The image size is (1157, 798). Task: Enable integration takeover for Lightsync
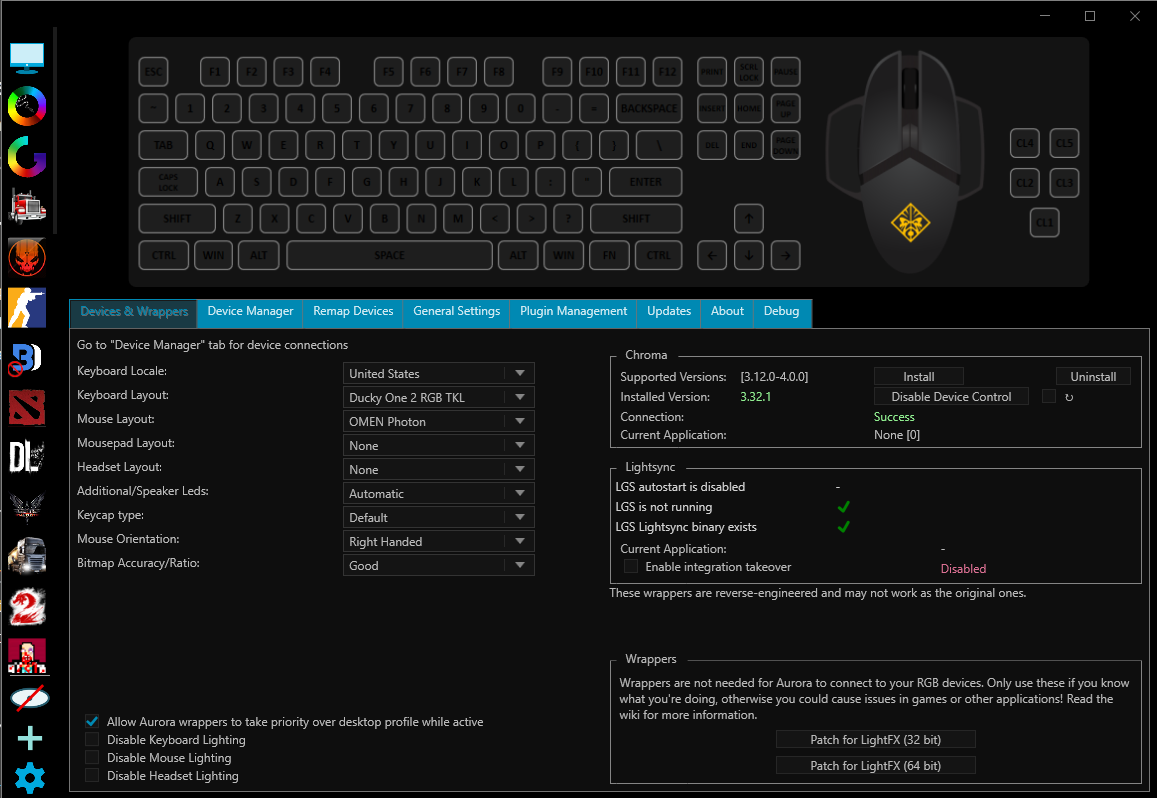[631, 565]
